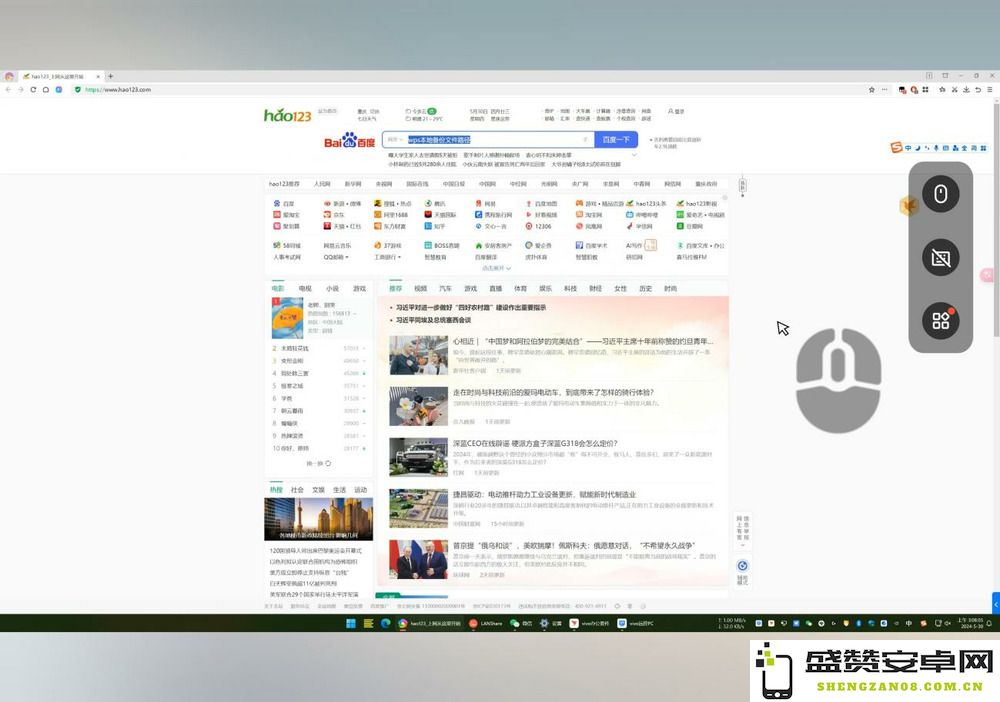Screen dimensions: 1000x702
Task: Toggle the screen-off icon in floating panel
Action: [x=941, y=258]
